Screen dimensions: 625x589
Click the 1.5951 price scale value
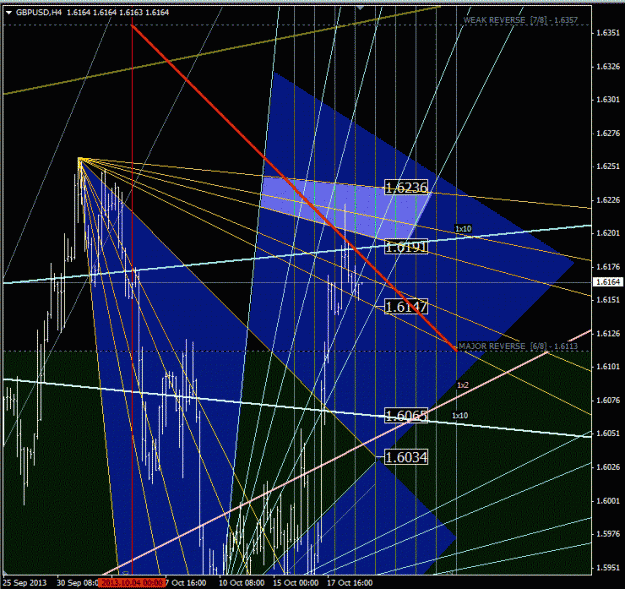coord(608,567)
